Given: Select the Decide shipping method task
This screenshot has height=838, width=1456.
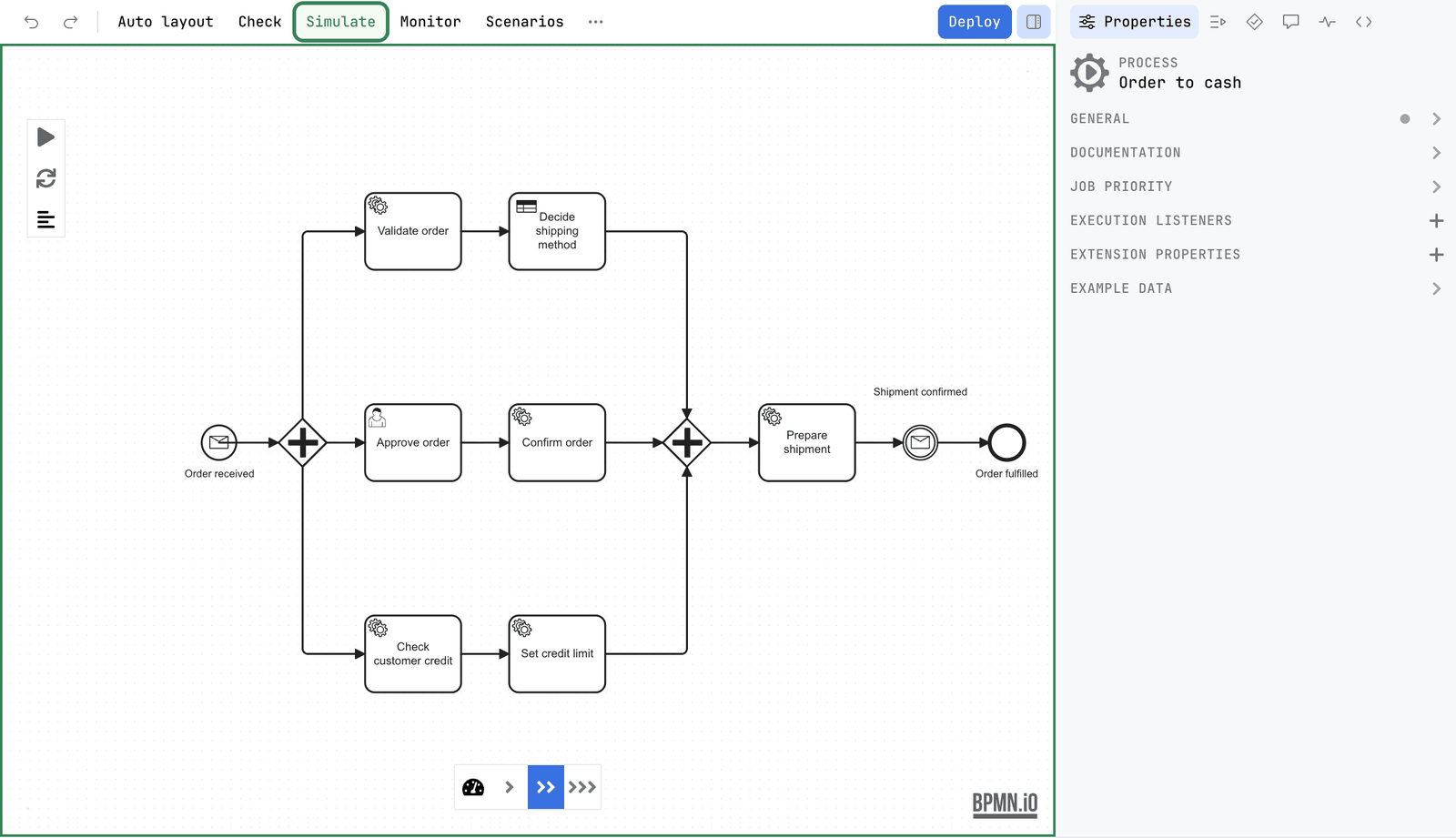Looking at the screenshot, I should (557, 231).
